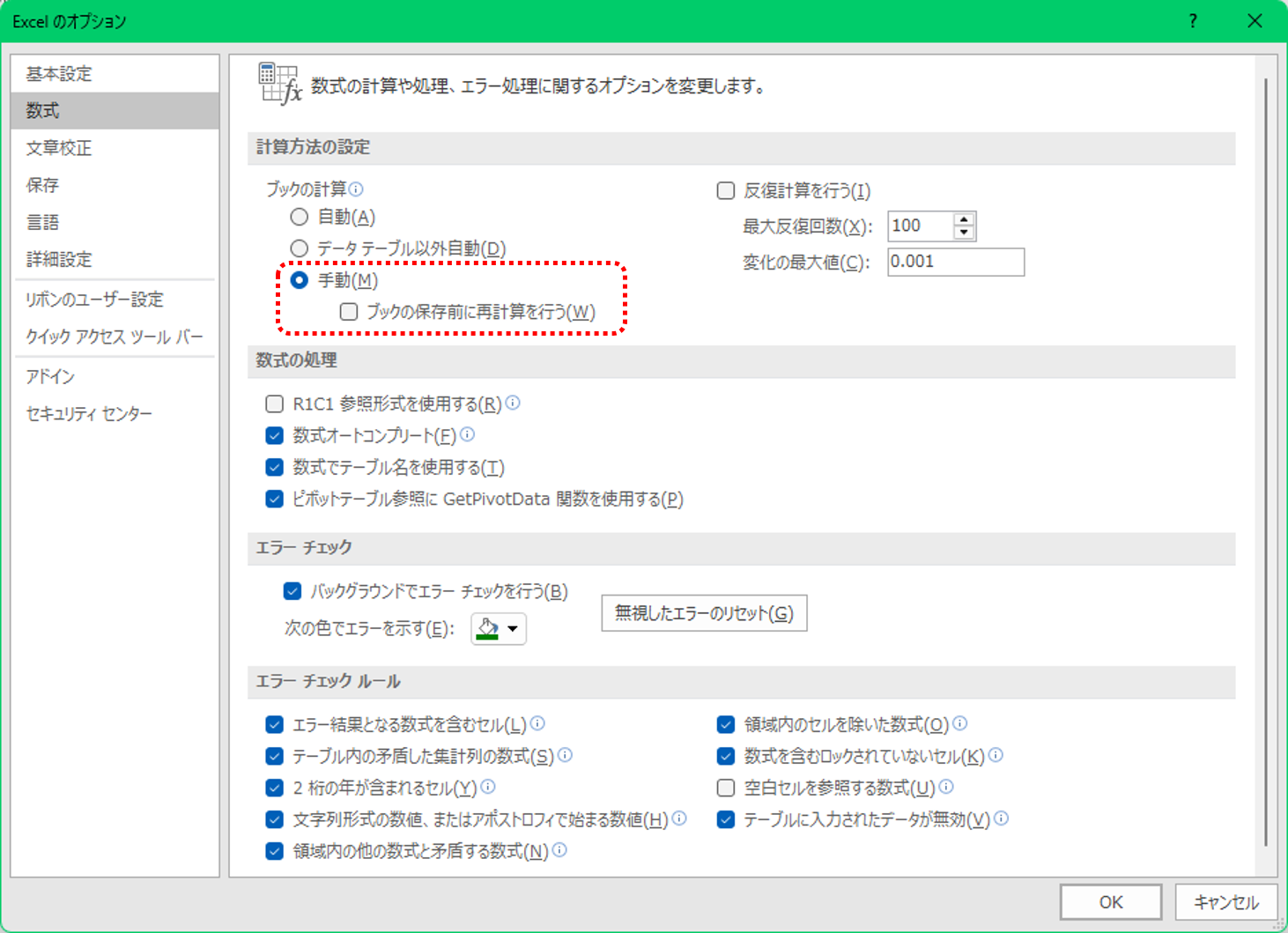Screen dimensions: 1288x933
Task: Click the info icon next to R1C1 参照形式を使用する
Action: [x=514, y=403]
